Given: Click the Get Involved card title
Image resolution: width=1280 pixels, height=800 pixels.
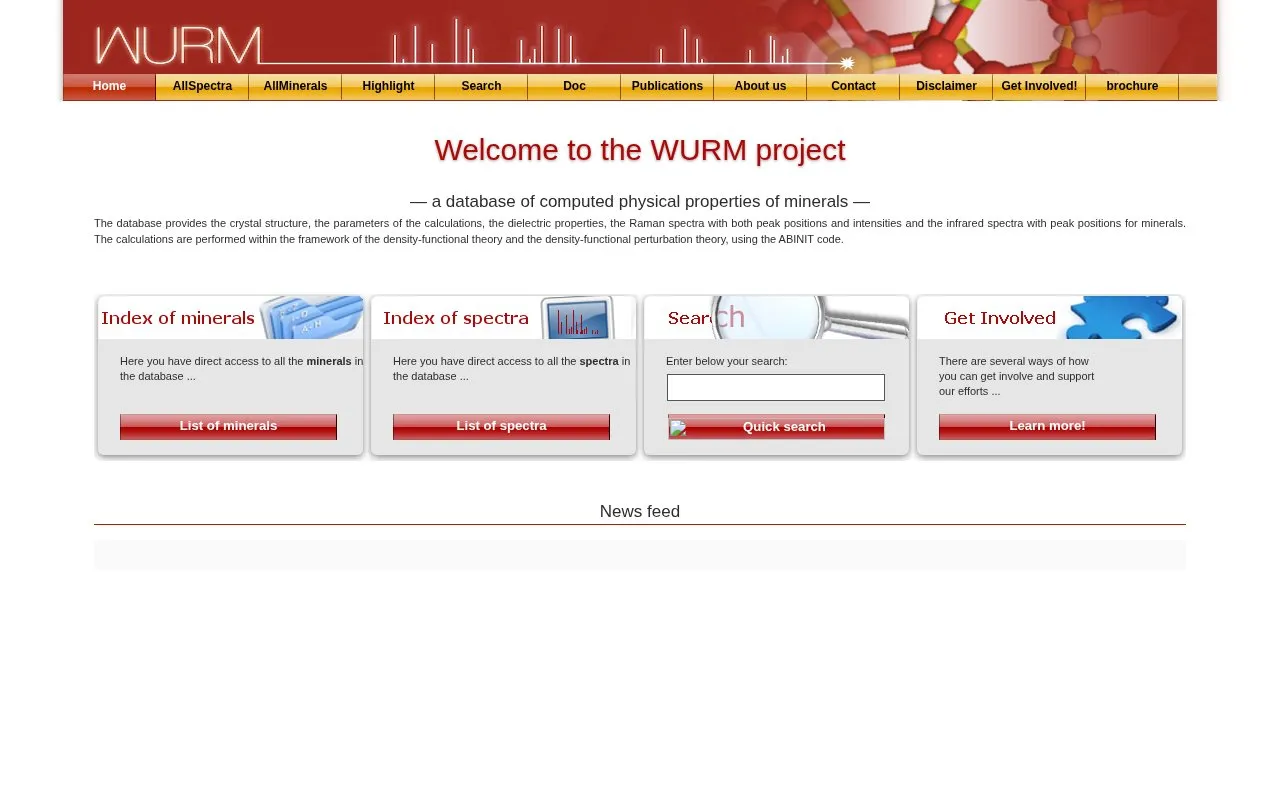Looking at the screenshot, I should (x=1000, y=318).
